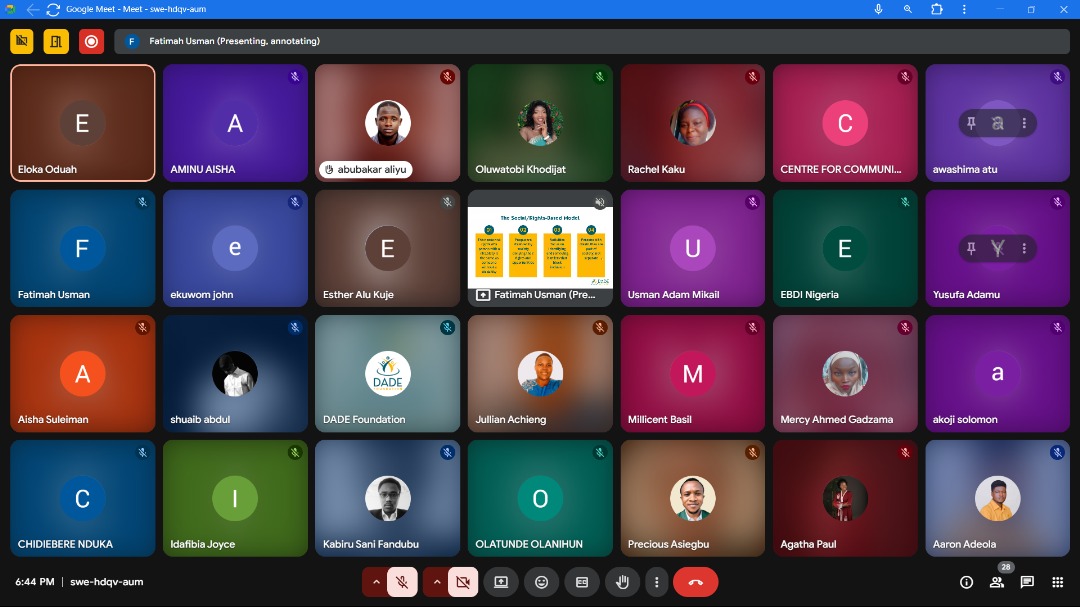Expand audio settings chevron beside microphone
The height and width of the screenshot is (607, 1080).
(x=376, y=582)
